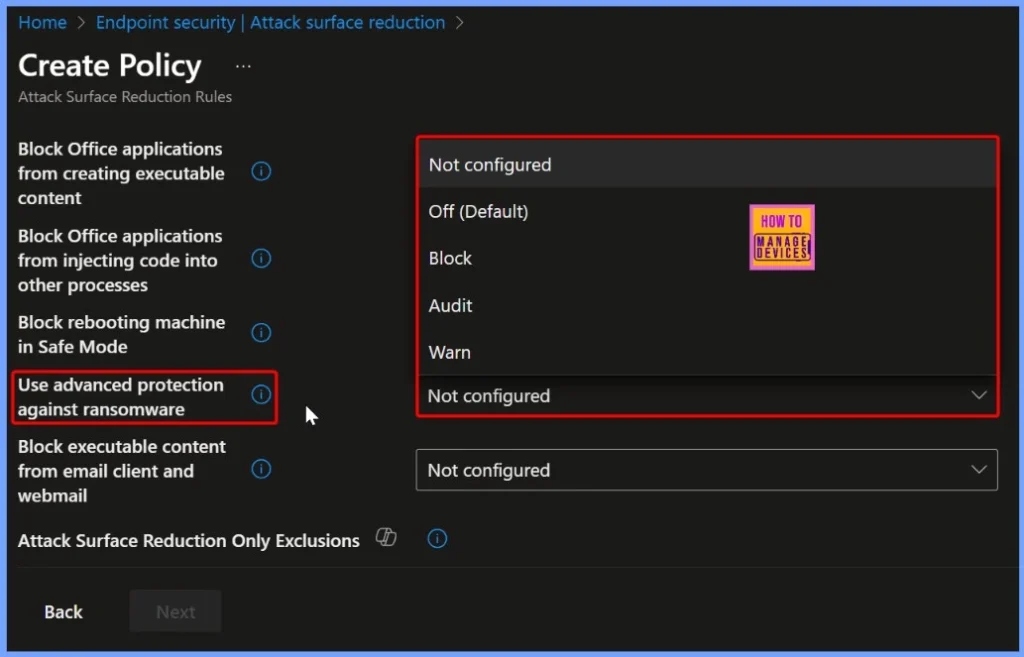This screenshot has height=657, width=1024.
Task: Open info tooltip for Block Office applications from injecting code
Action: pos(261,258)
